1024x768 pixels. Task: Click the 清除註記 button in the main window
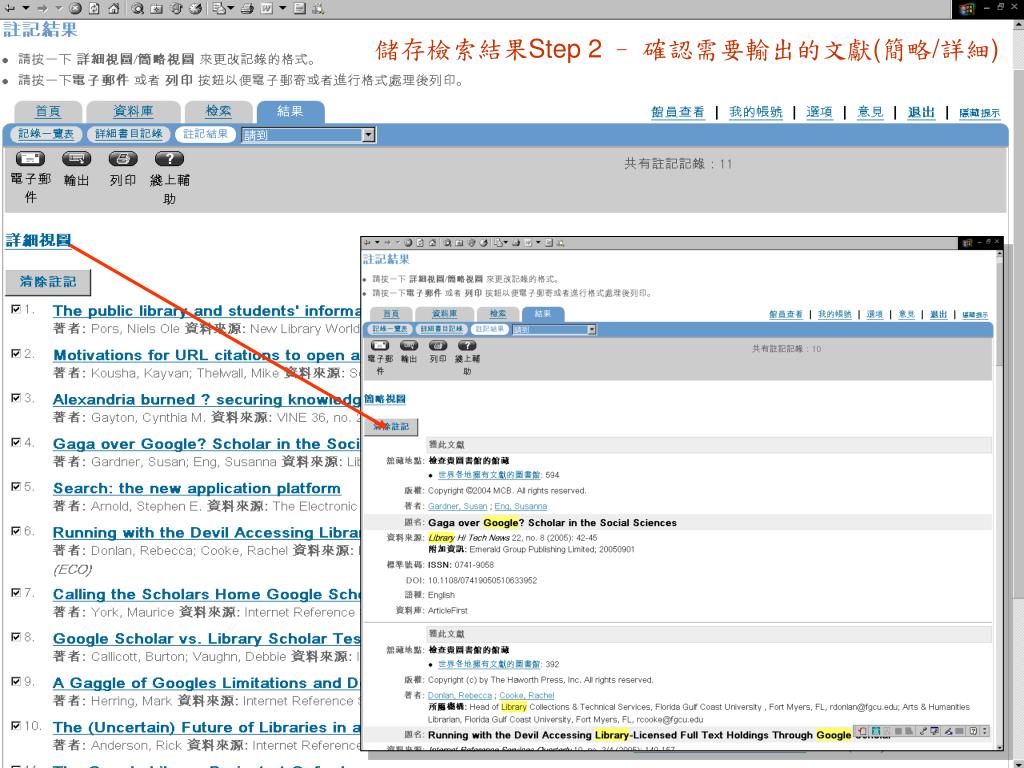[x=48, y=281]
